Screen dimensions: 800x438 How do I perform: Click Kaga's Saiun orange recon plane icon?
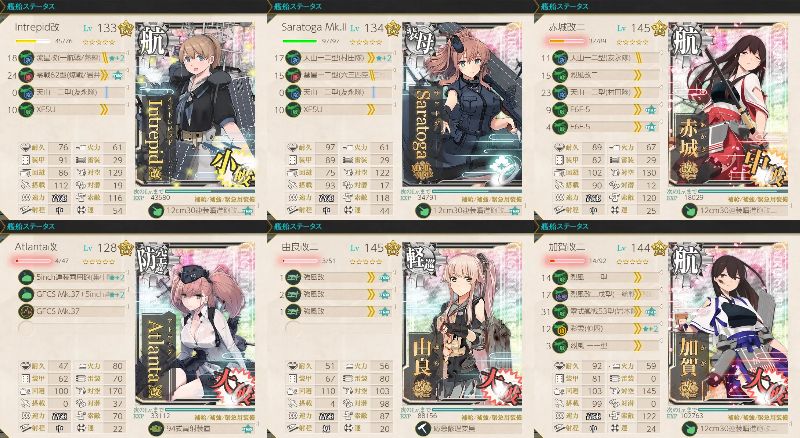click(560, 329)
